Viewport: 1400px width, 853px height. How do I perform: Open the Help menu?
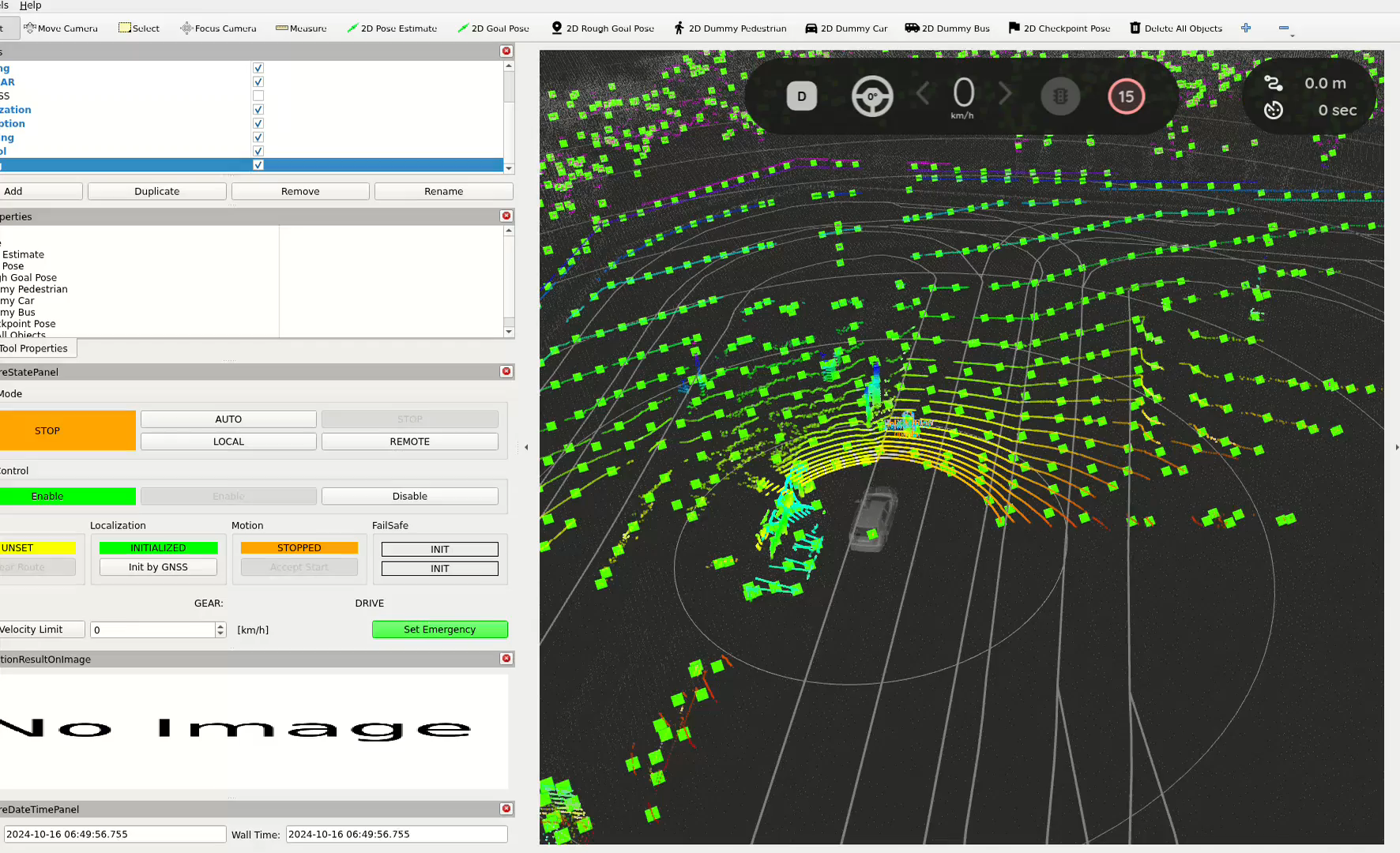pyautogui.click(x=30, y=6)
